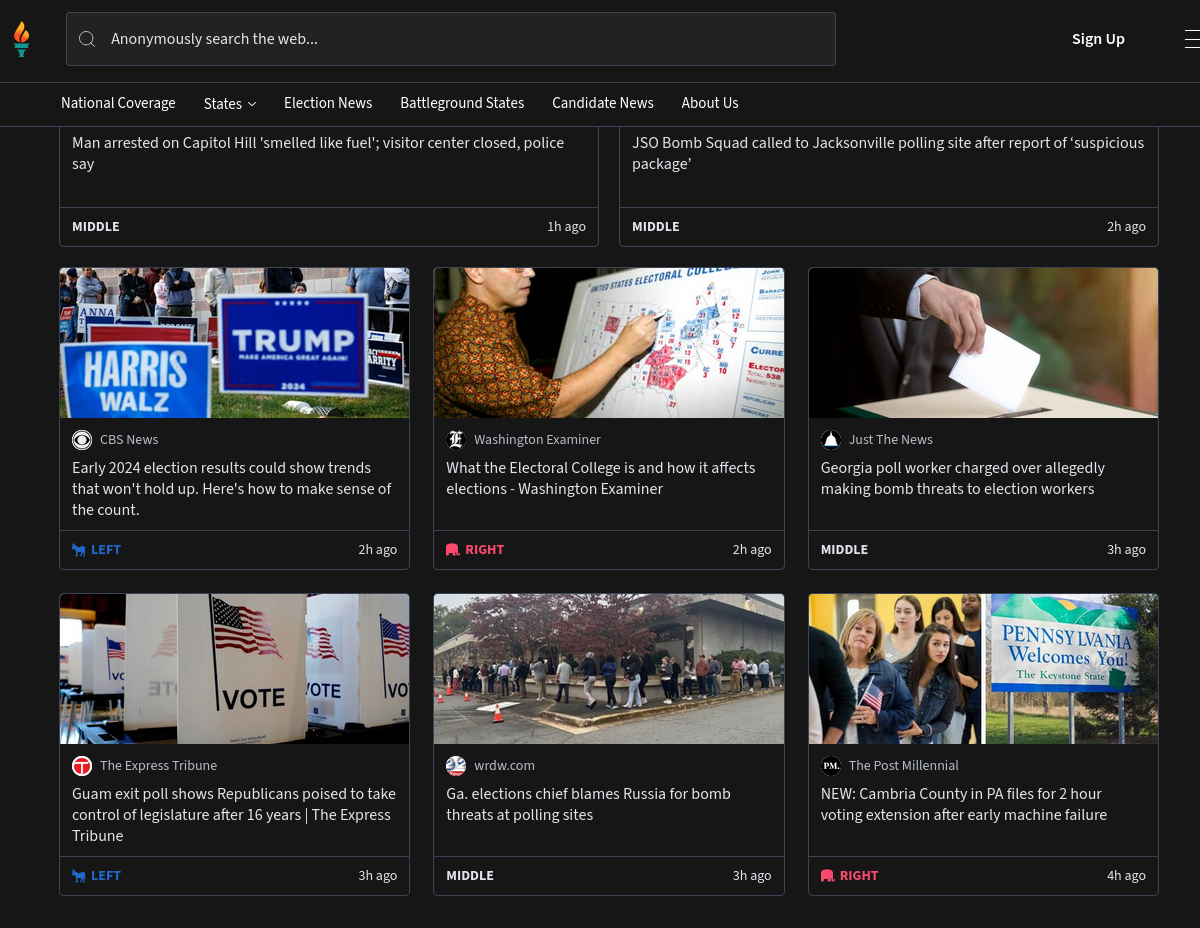Viewport: 1200px width, 928px height.
Task: Click MIDDLE label on Just The News card
Action: point(844,550)
